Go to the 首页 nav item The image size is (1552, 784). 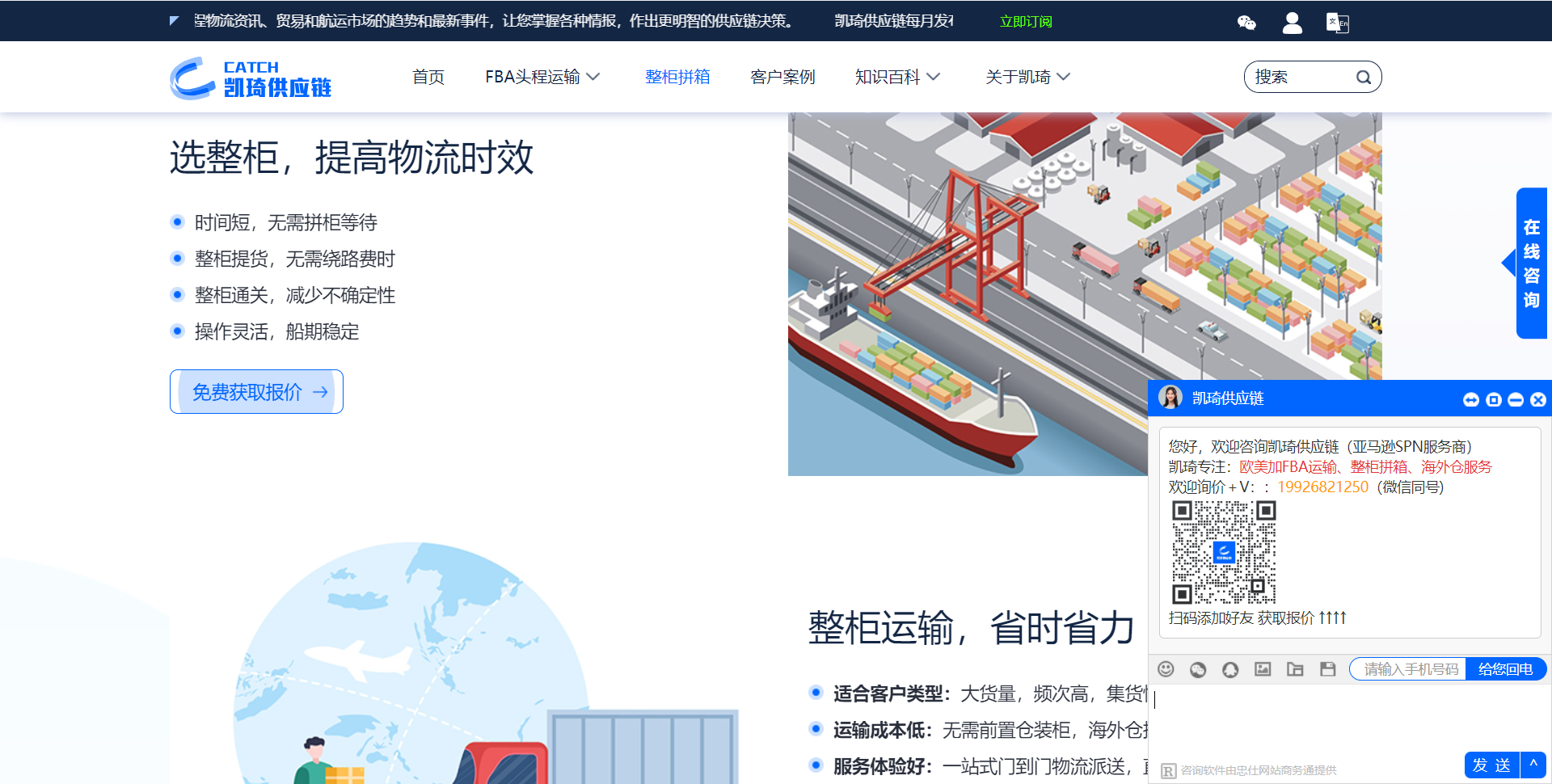(x=428, y=77)
